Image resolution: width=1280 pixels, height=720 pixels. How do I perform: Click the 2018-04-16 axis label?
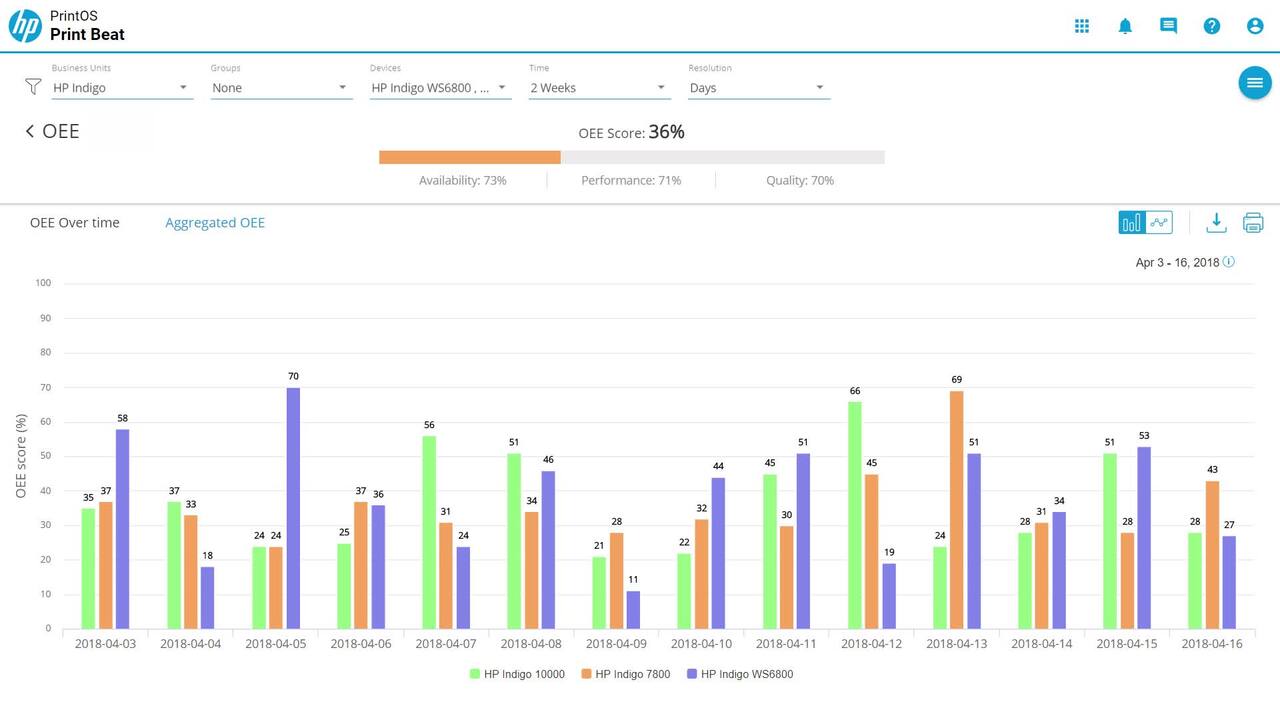click(x=1212, y=644)
